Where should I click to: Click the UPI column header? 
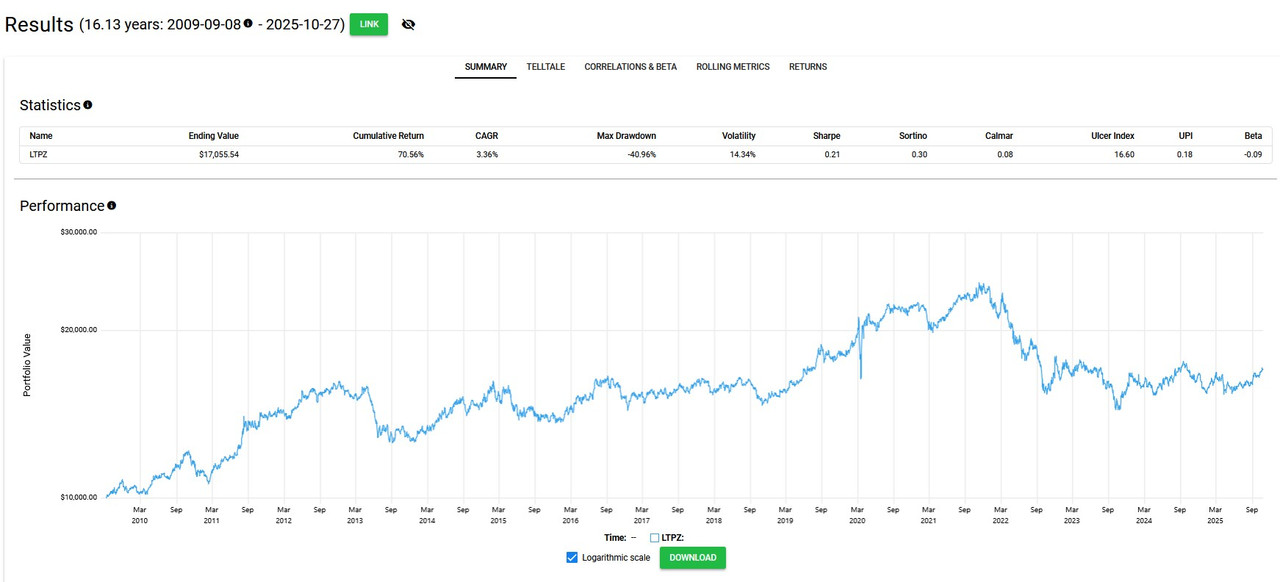(x=1185, y=136)
